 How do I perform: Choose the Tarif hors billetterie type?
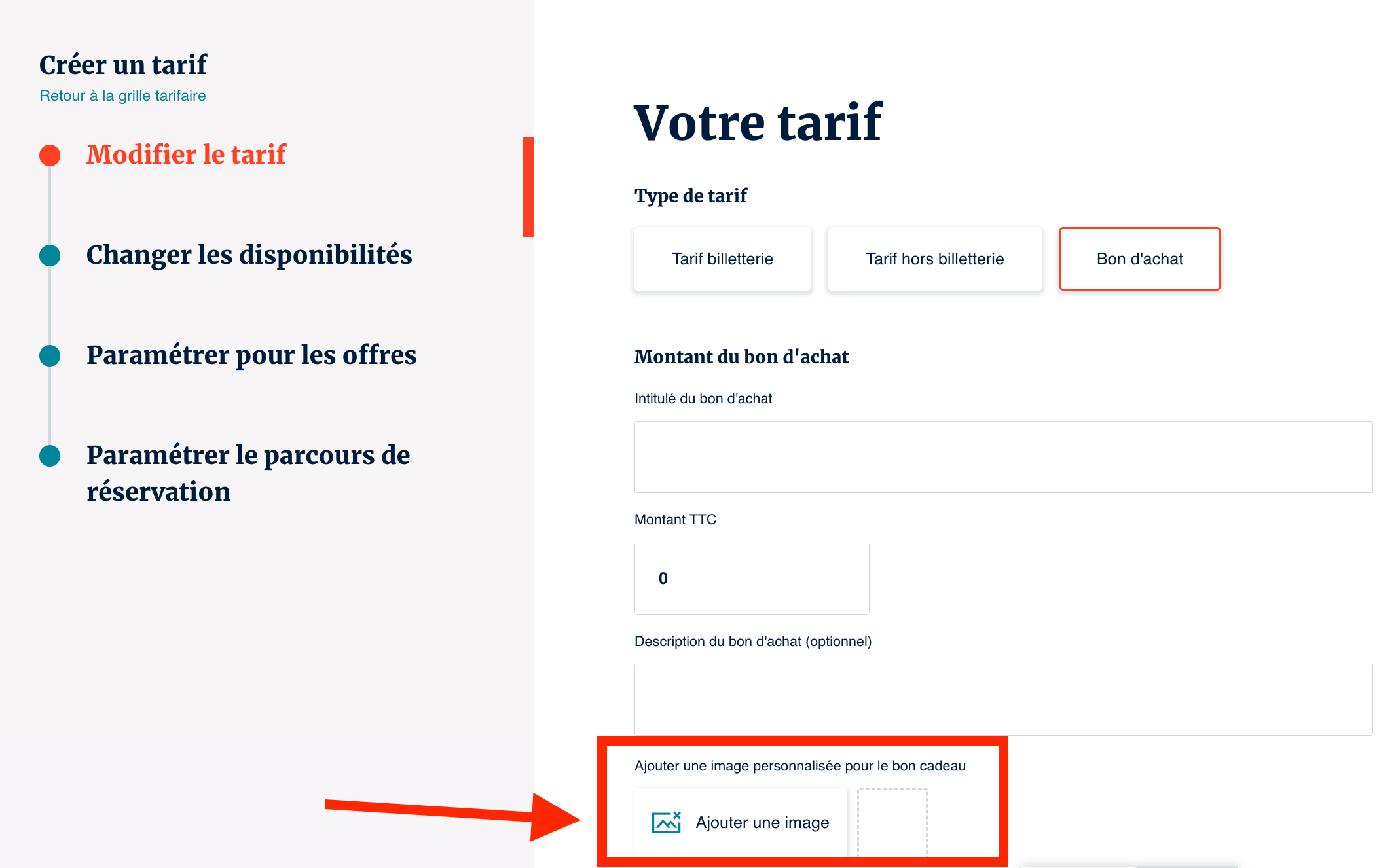pyautogui.click(x=934, y=259)
